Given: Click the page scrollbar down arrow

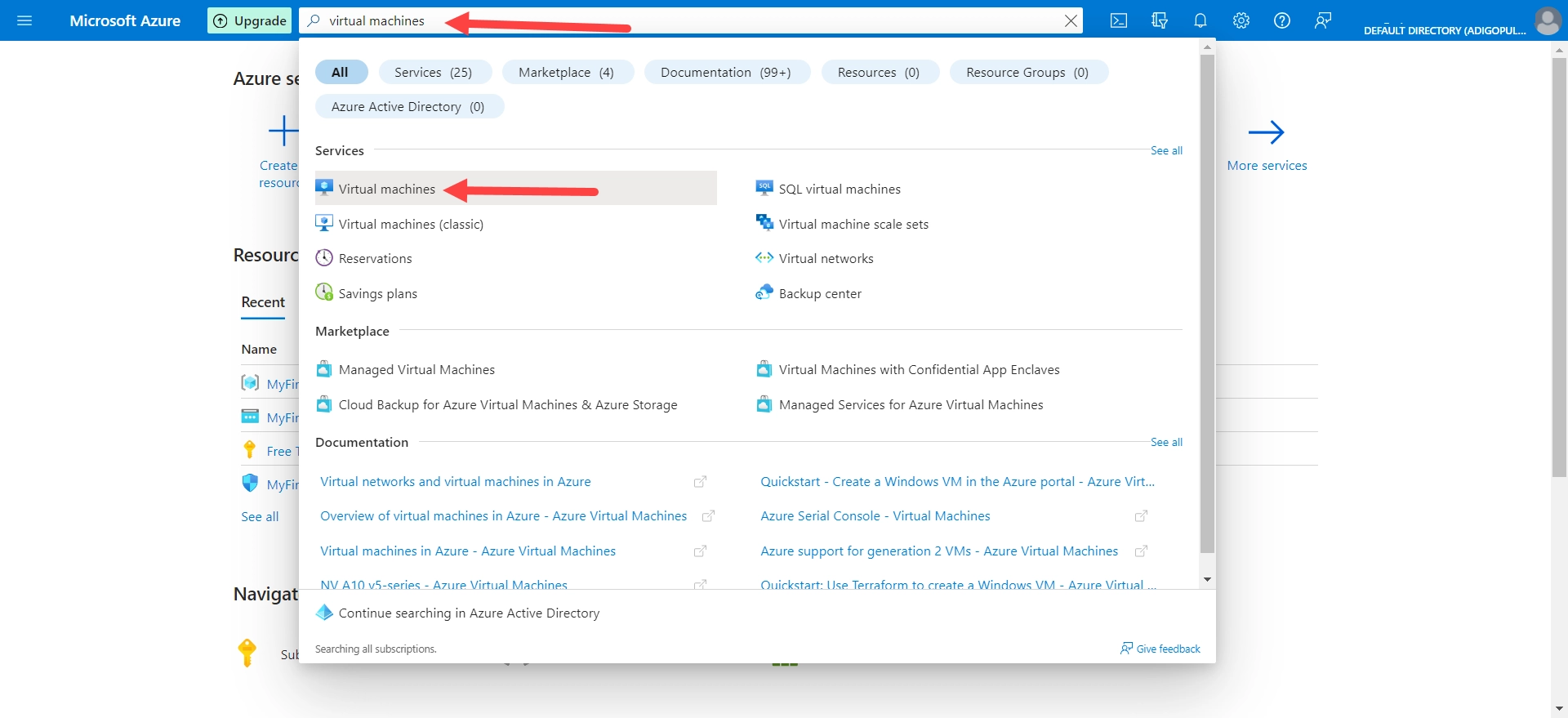Looking at the screenshot, I should coord(1560,708).
